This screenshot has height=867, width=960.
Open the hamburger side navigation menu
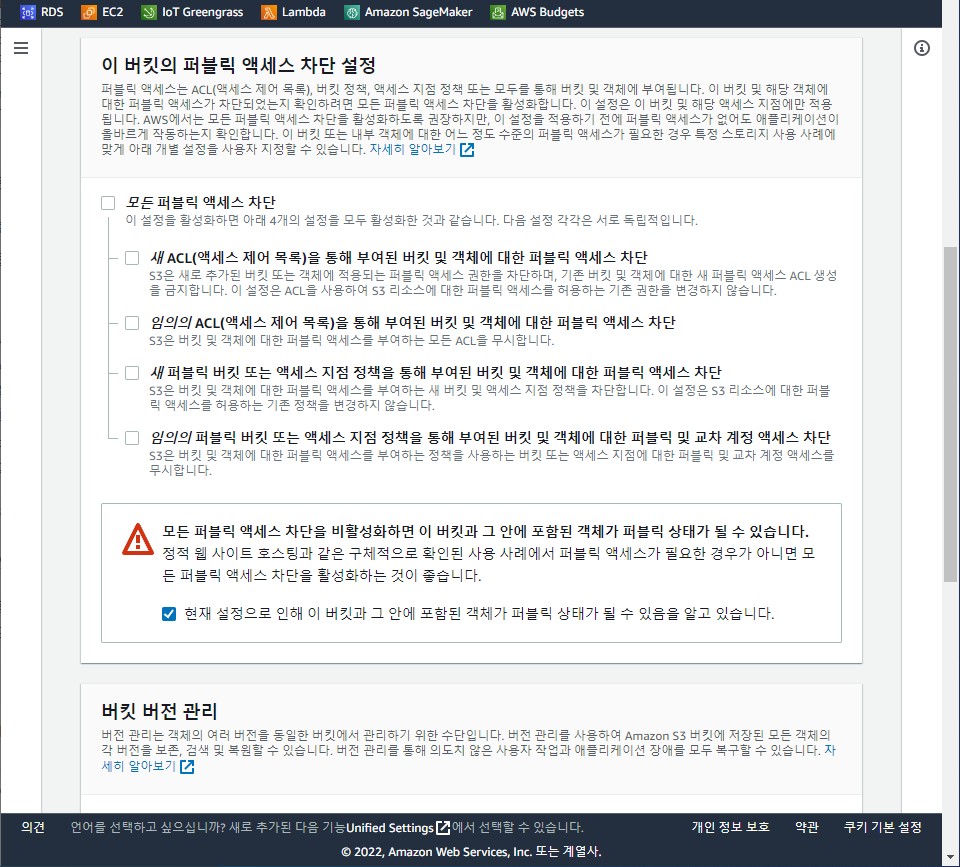(x=21, y=48)
